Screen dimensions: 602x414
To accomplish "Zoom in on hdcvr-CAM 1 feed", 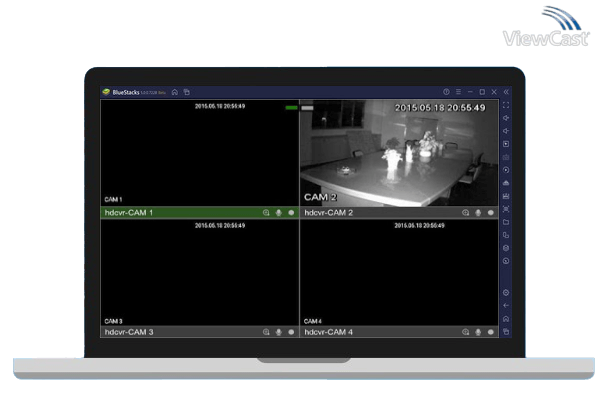I will click(266, 213).
